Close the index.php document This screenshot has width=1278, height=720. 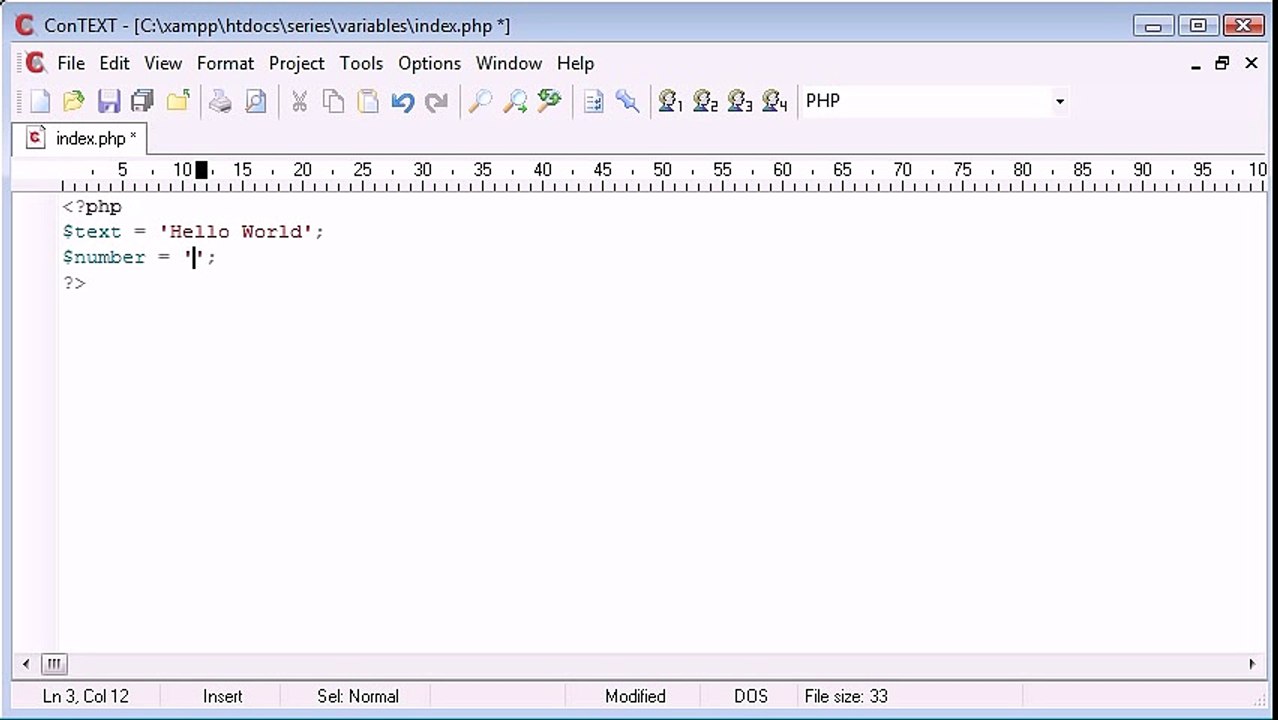(x=1251, y=63)
